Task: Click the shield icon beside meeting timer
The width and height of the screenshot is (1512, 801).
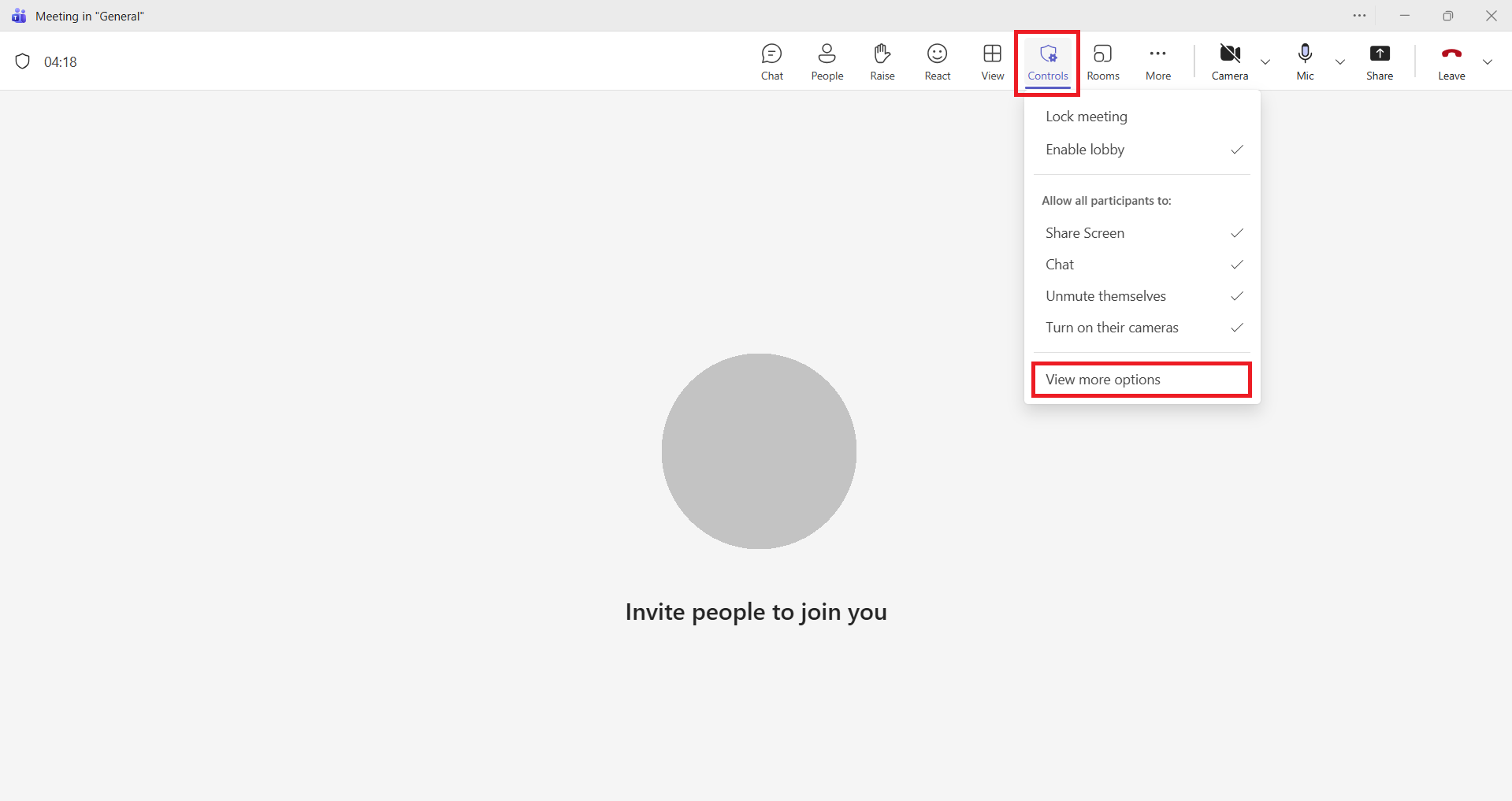Action: coord(23,61)
